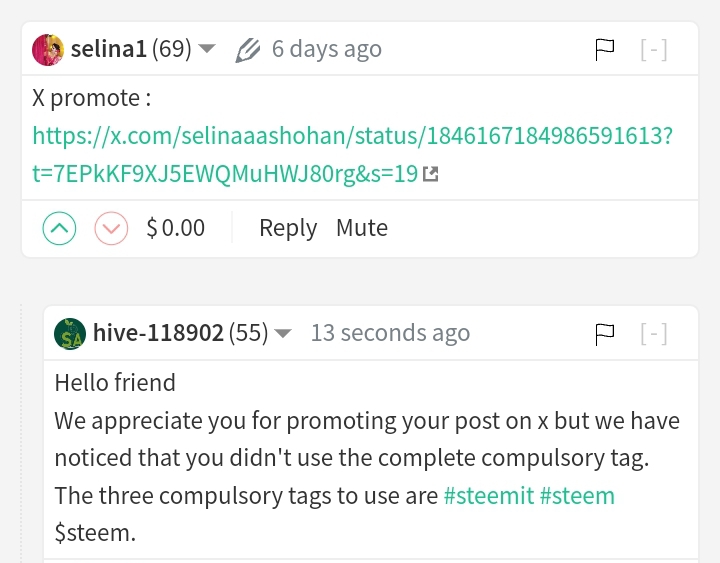Open the #steem tag link
The height and width of the screenshot is (563, 720).
pos(577,496)
